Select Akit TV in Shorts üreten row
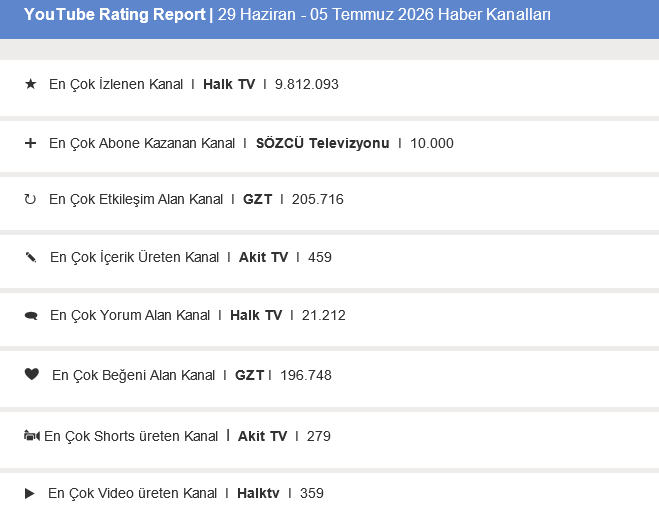The height and width of the screenshot is (517, 659). tap(263, 436)
